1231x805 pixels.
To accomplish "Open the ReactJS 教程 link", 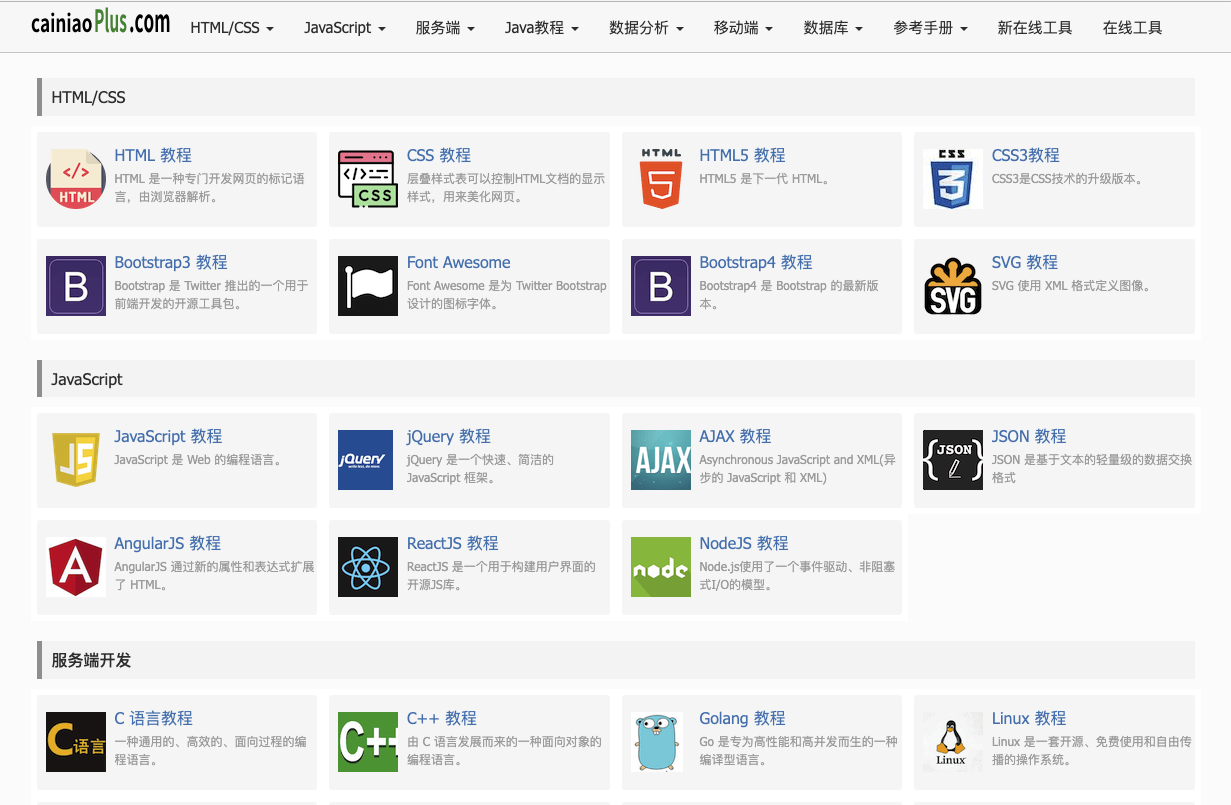I will 453,543.
